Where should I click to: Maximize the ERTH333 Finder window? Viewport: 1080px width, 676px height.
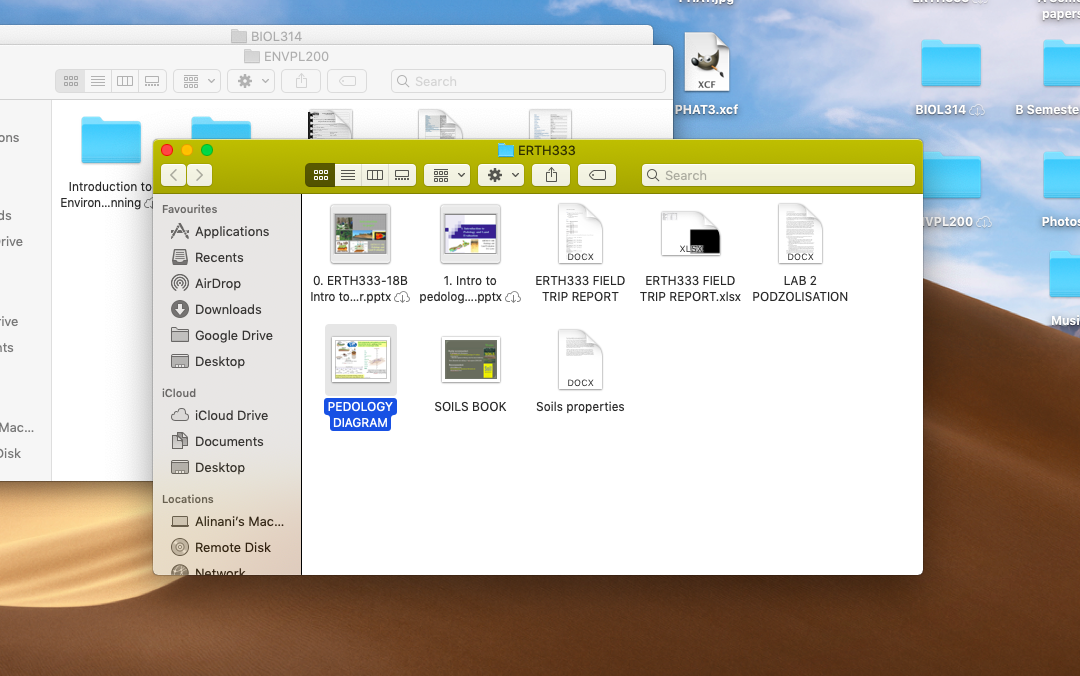click(x=207, y=150)
